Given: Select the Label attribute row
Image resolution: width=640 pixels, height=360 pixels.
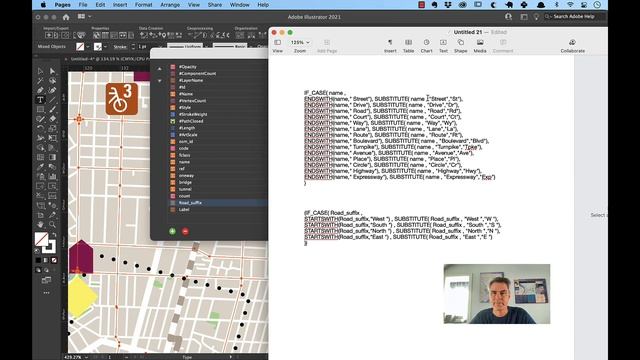Looking at the screenshot, I should point(218,209).
